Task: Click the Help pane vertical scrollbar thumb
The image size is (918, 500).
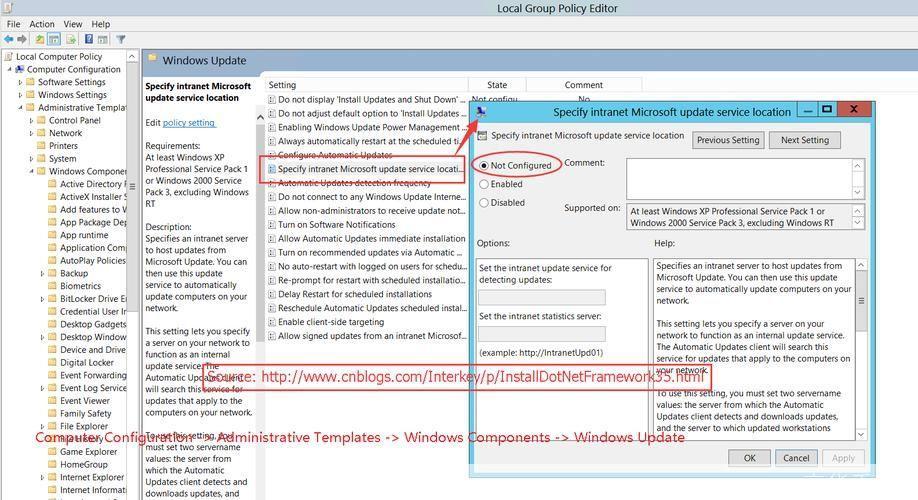Action: (x=861, y=301)
